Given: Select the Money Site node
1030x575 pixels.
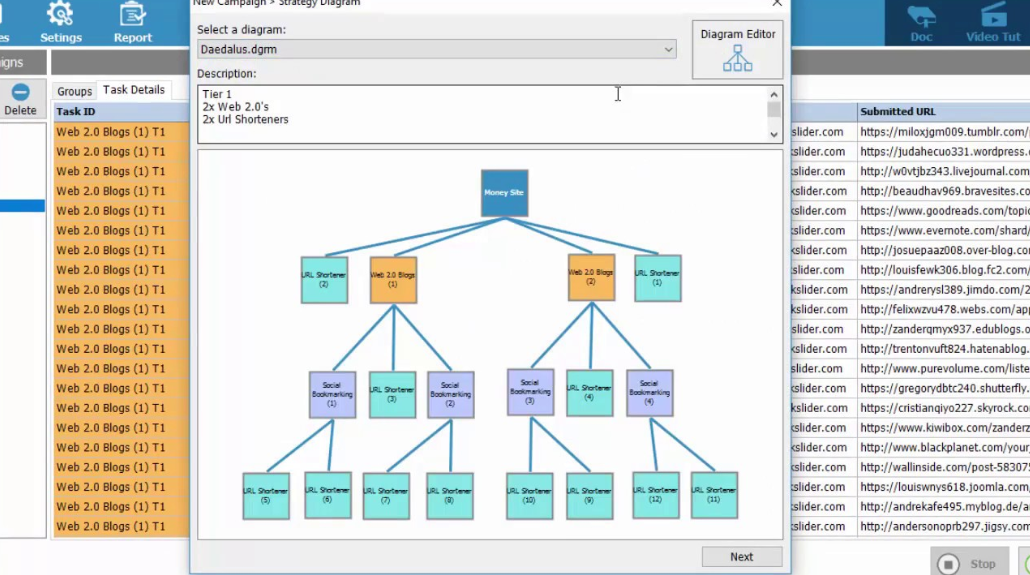Looking at the screenshot, I should [504, 193].
